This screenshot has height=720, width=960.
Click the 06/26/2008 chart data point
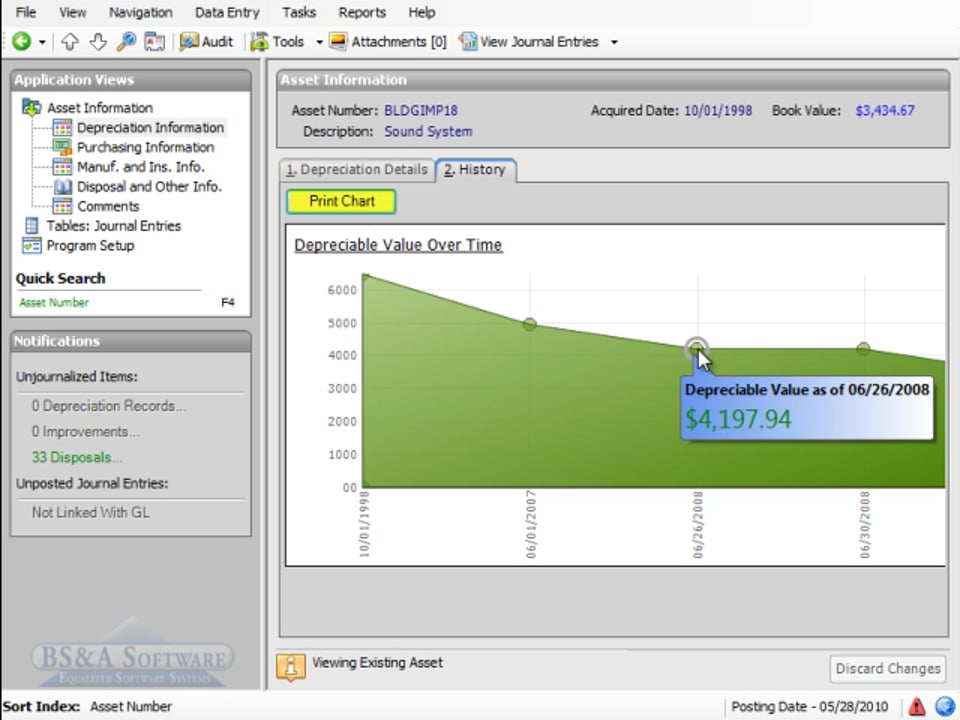click(697, 348)
